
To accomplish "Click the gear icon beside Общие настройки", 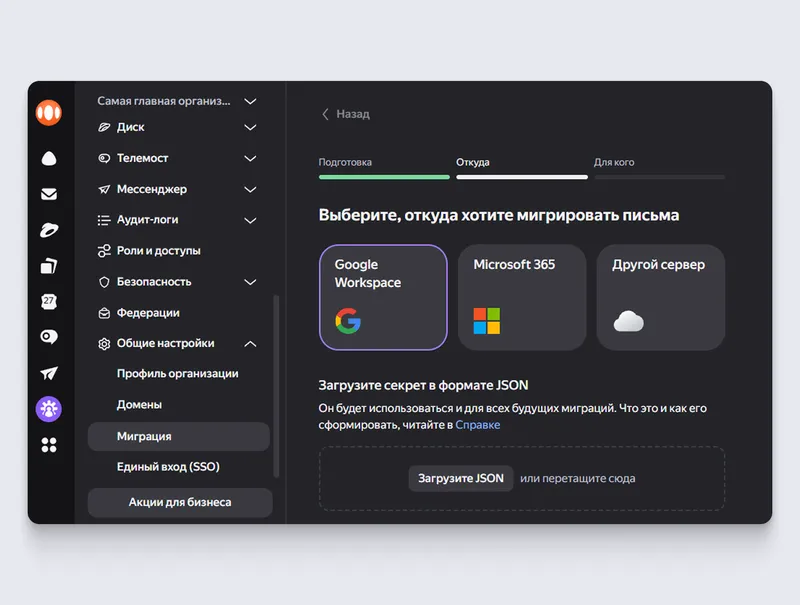I will [104, 344].
